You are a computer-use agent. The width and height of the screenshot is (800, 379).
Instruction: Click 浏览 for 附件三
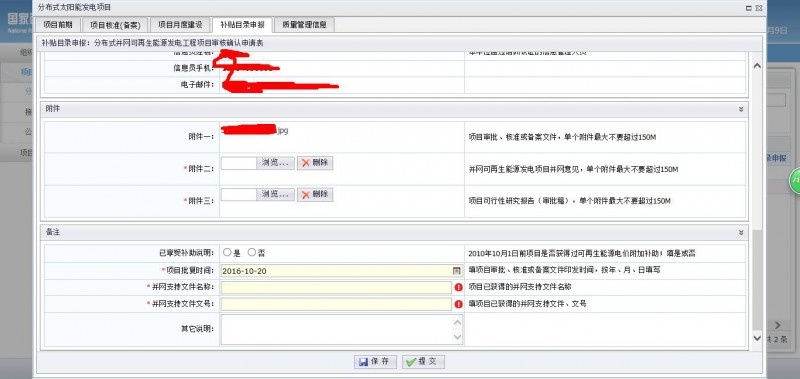coord(276,194)
